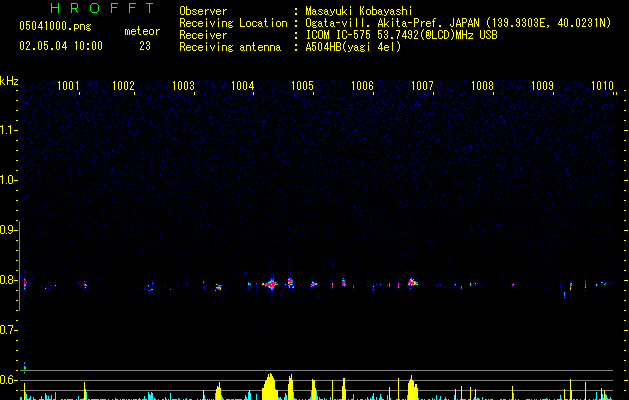
Task: Click the 1001 time axis marker
Action: (x=68, y=86)
